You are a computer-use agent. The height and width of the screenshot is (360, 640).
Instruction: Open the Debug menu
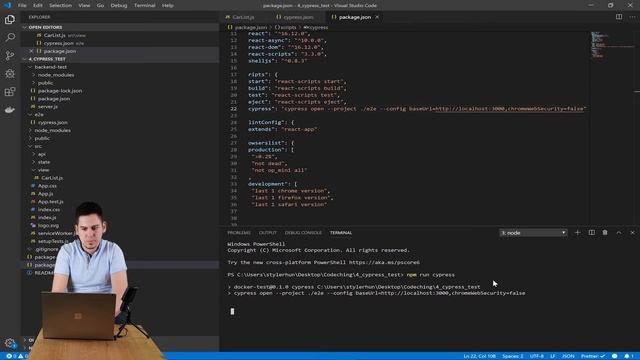(119, 5)
